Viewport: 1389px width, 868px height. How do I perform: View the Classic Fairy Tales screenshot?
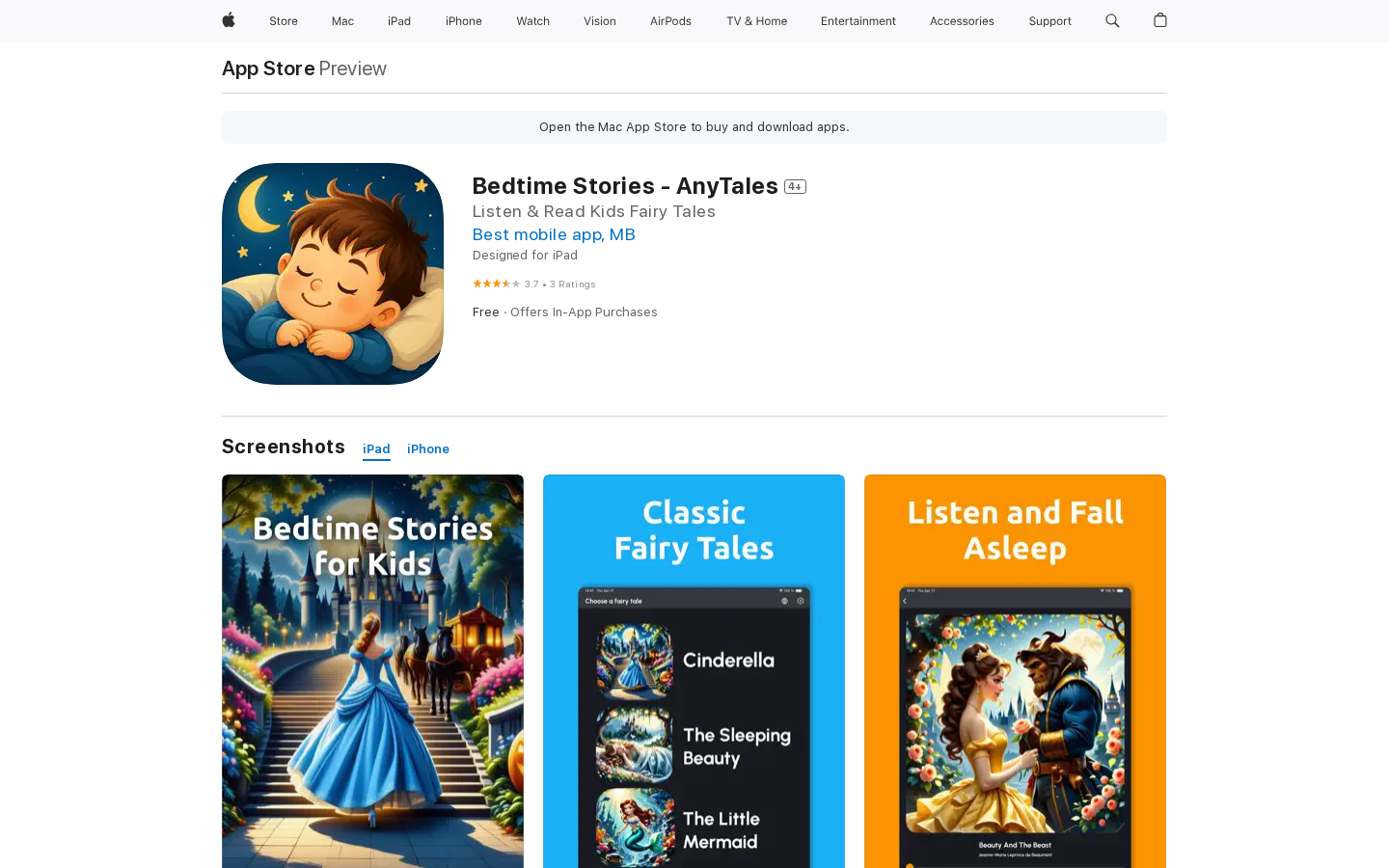(694, 671)
